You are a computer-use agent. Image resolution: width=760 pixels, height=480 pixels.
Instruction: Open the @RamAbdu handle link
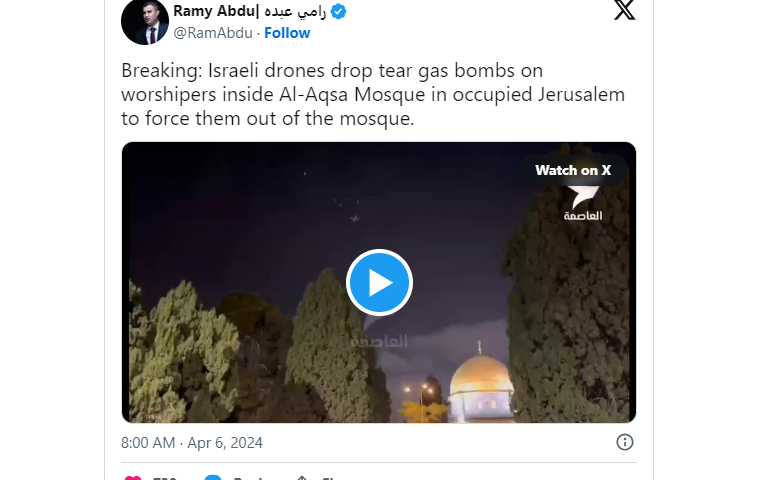point(213,33)
